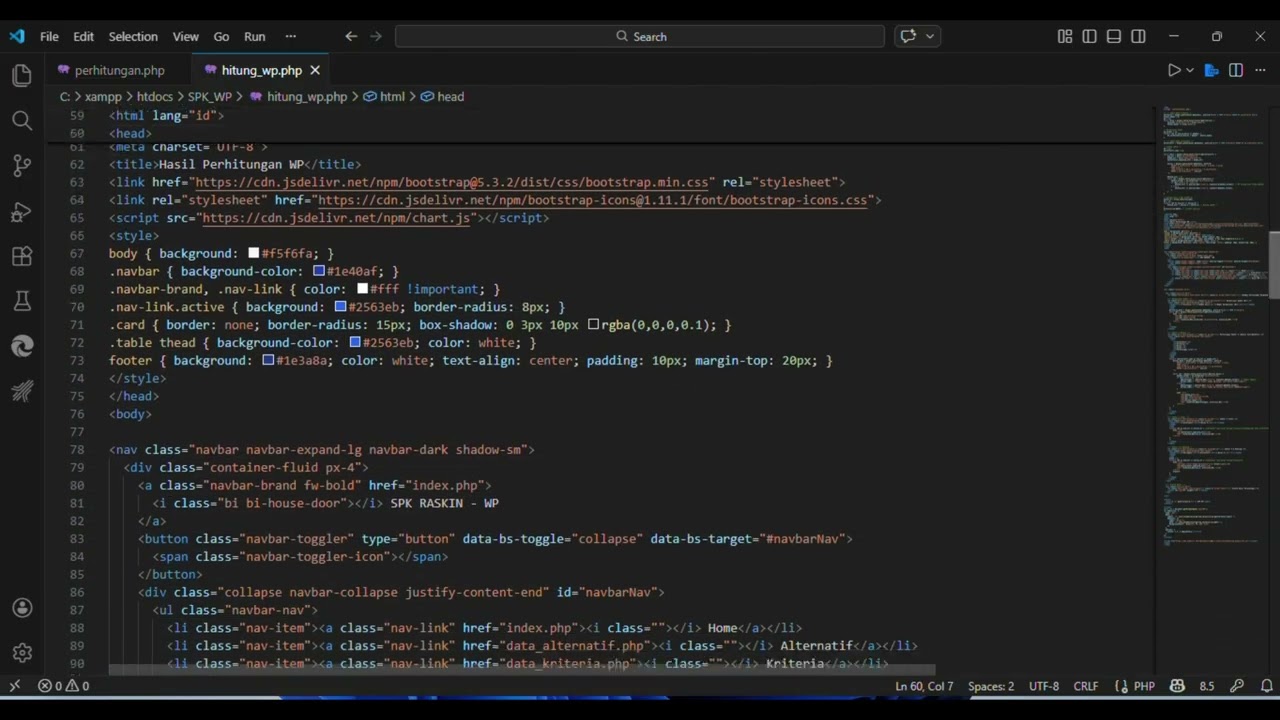This screenshot has width=1280, height=720.
Task: Open the Accounts menu in the activity bar
Action: pyautogui.click(x=22, y=608)
